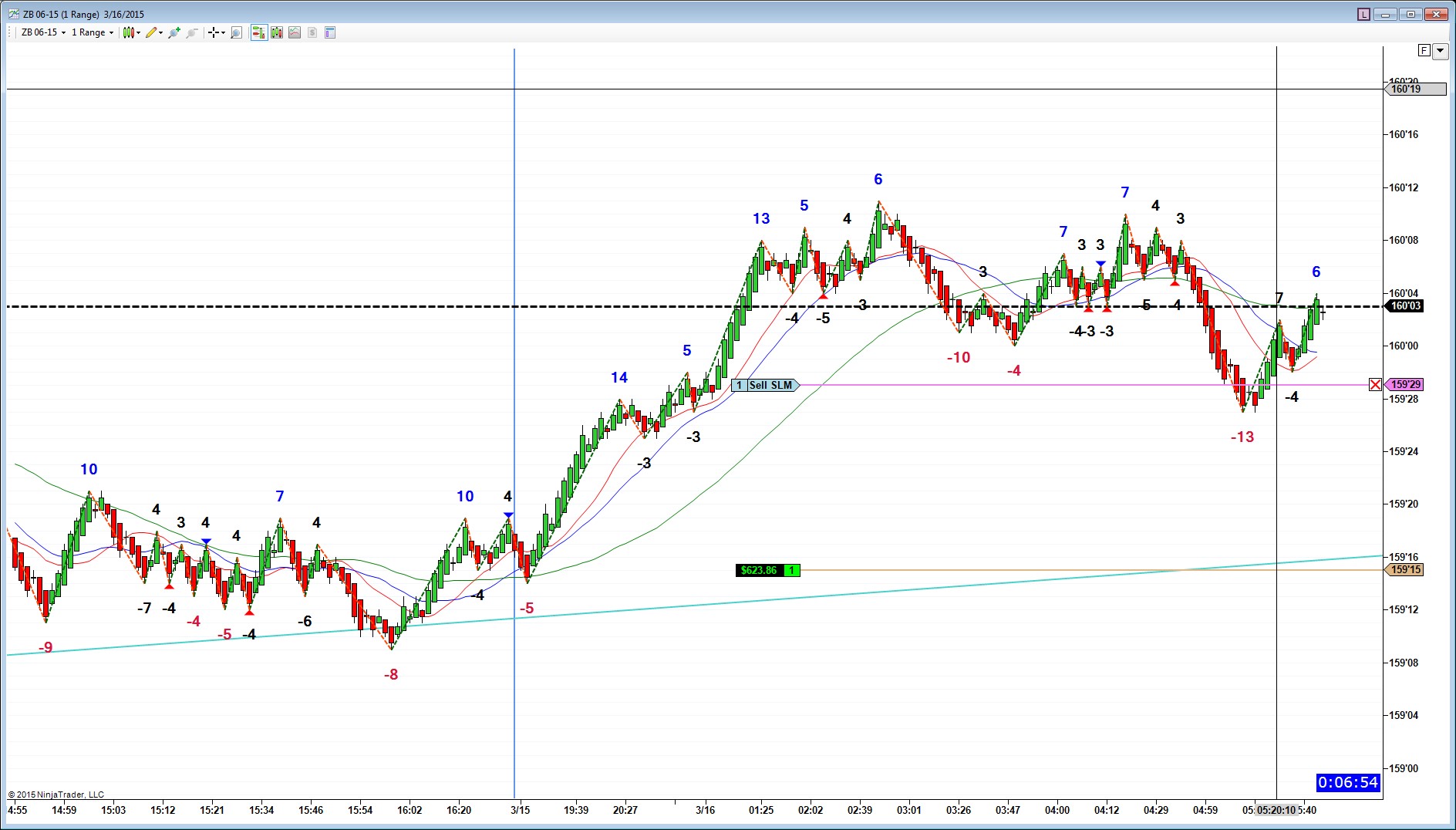Cancel the order with the red X
The image size is (1456, 830).
pos(1375,384)
